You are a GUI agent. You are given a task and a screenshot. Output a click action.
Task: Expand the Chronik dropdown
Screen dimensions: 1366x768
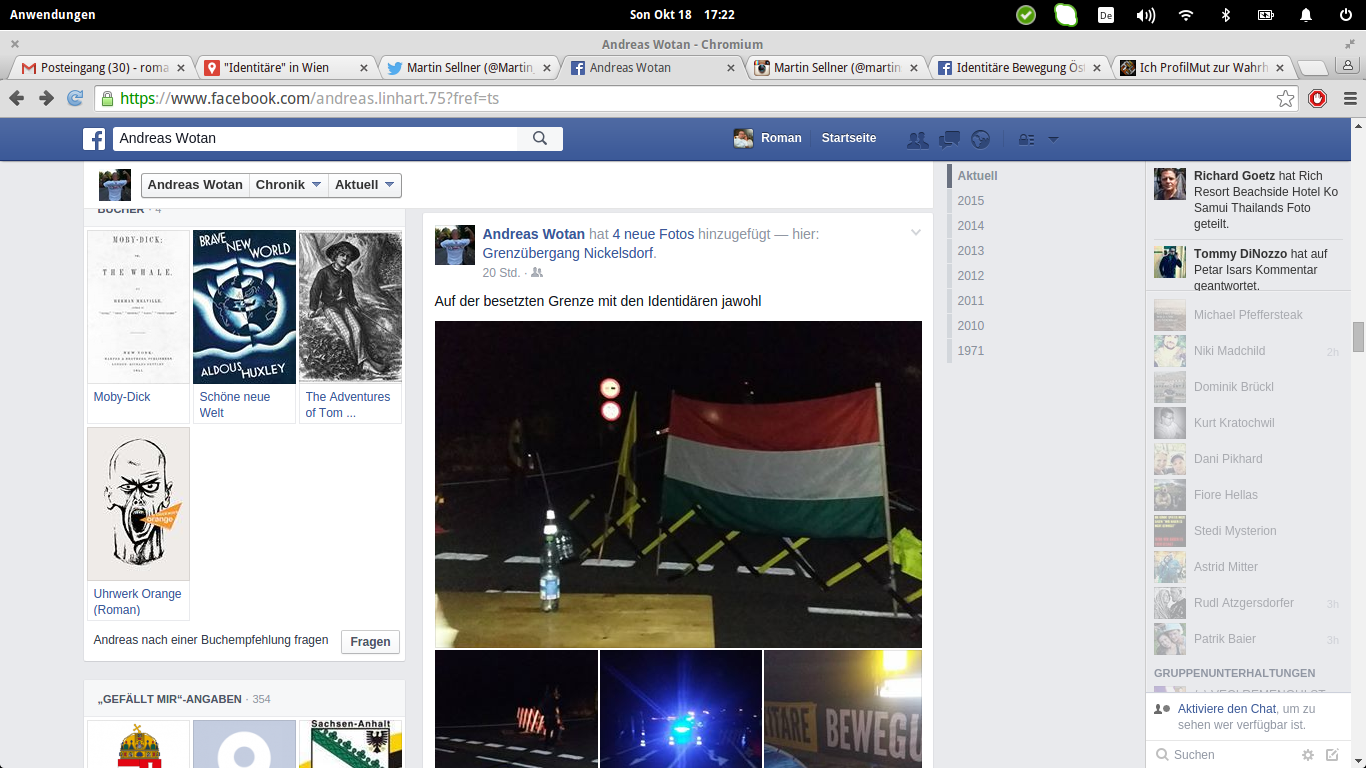click(288, 185)
